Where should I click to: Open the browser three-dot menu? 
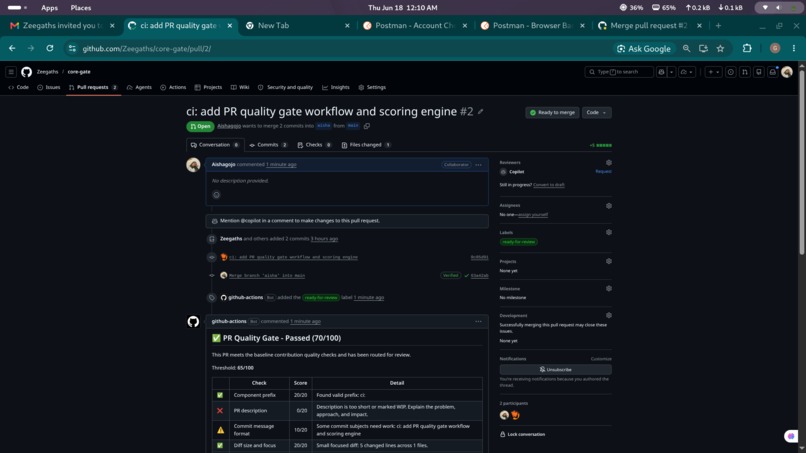point(794,48)
